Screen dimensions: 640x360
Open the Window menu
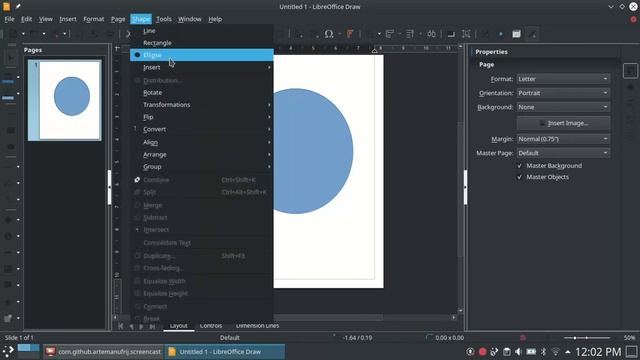click(189, 19)
